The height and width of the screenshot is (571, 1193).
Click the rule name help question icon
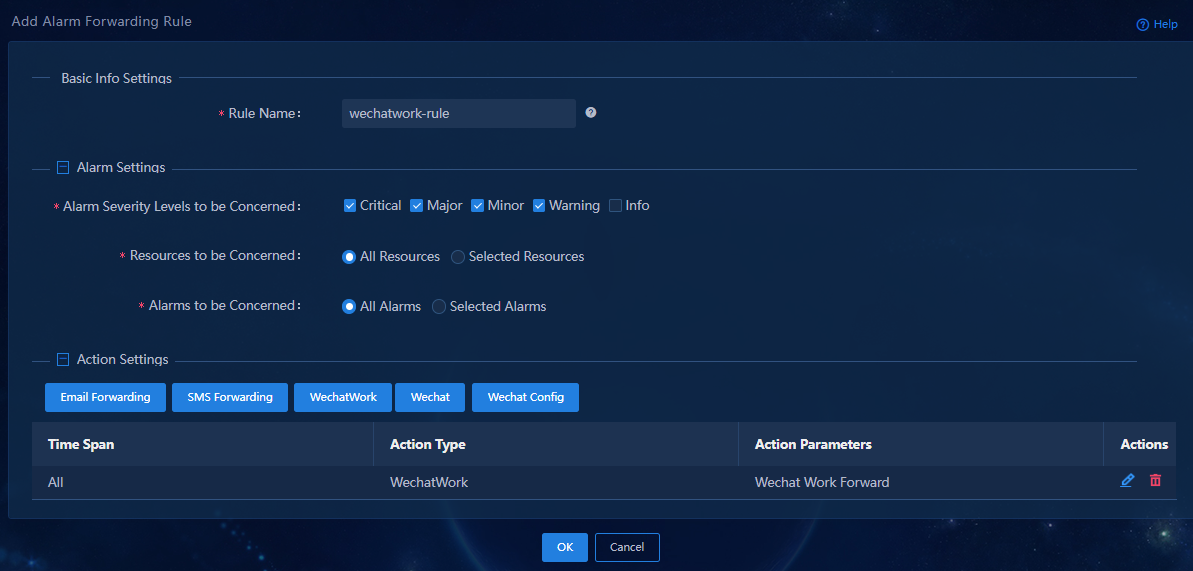590,113
